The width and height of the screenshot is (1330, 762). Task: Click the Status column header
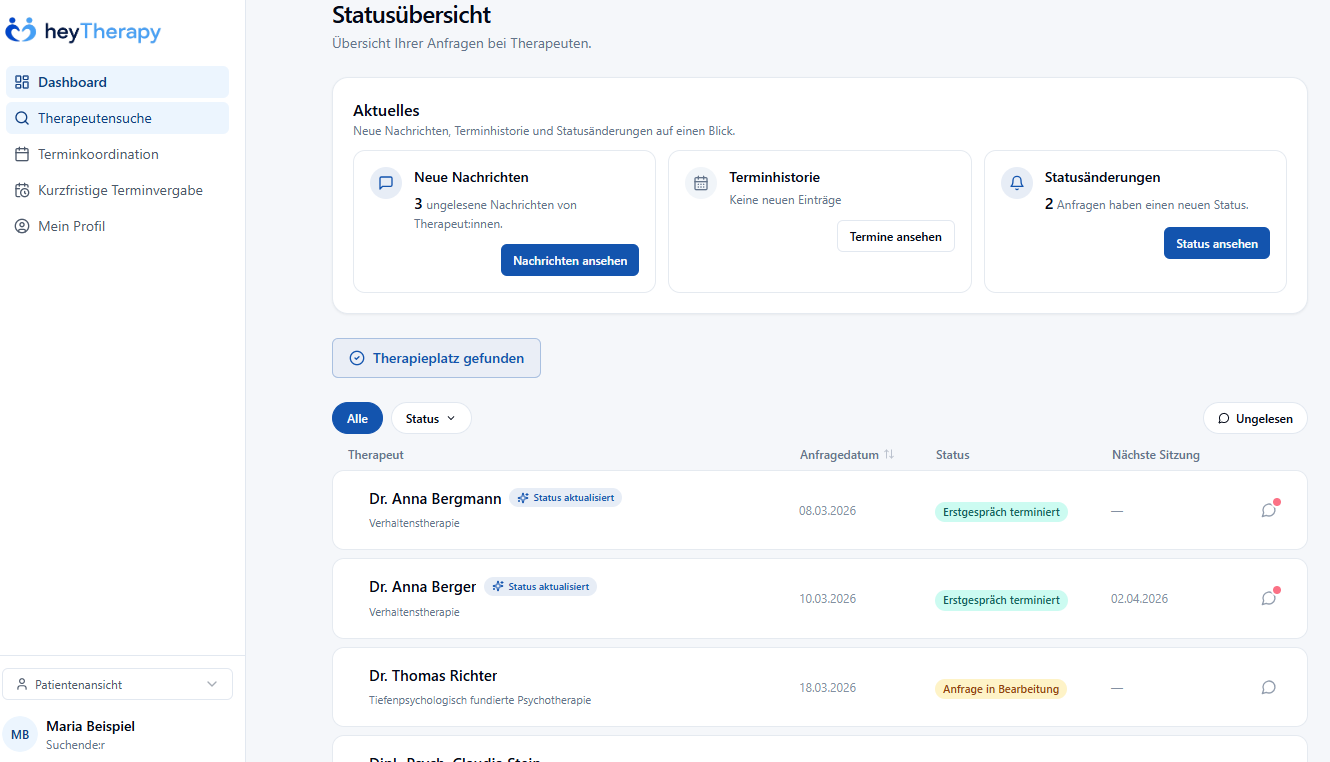click(x=953, y=454)
